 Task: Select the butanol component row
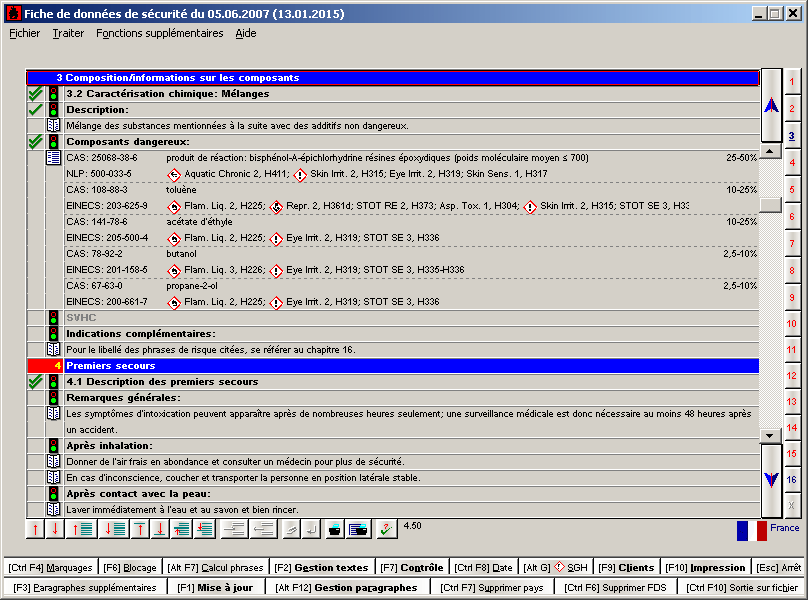(411, 262)
